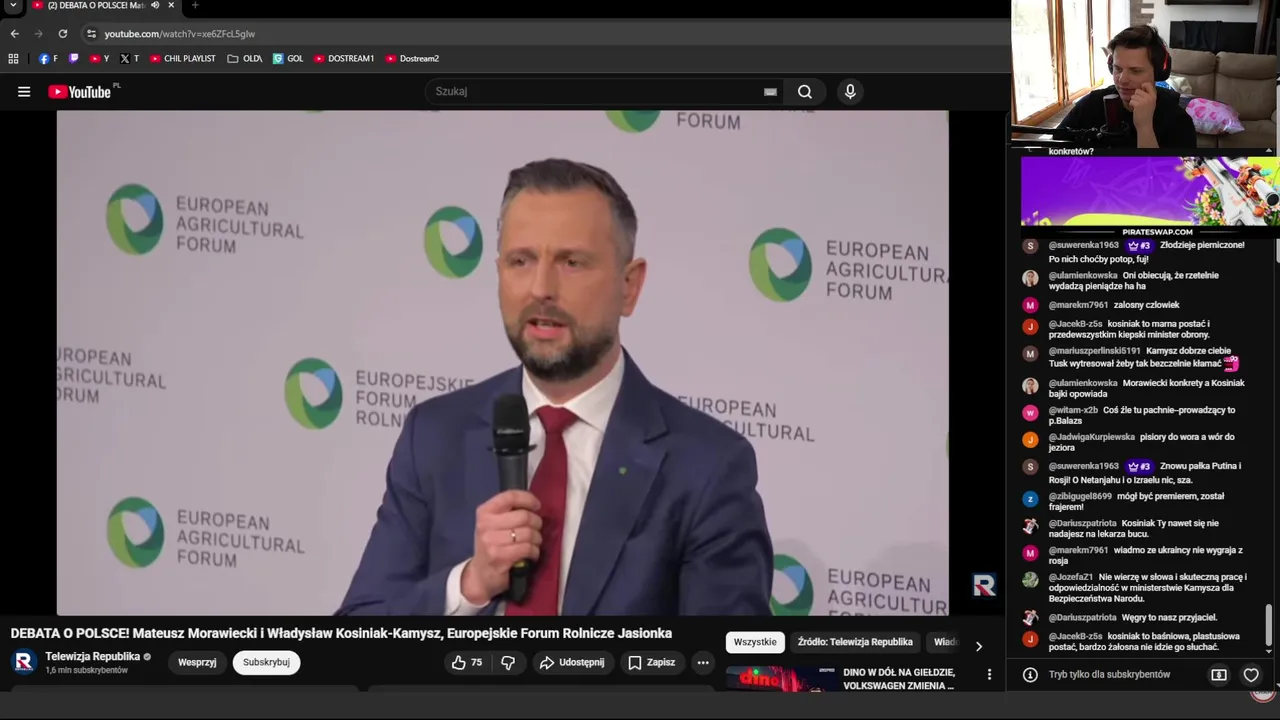Reload the page
Screen dimensions: 1280x720
click(x=62, y=34)
